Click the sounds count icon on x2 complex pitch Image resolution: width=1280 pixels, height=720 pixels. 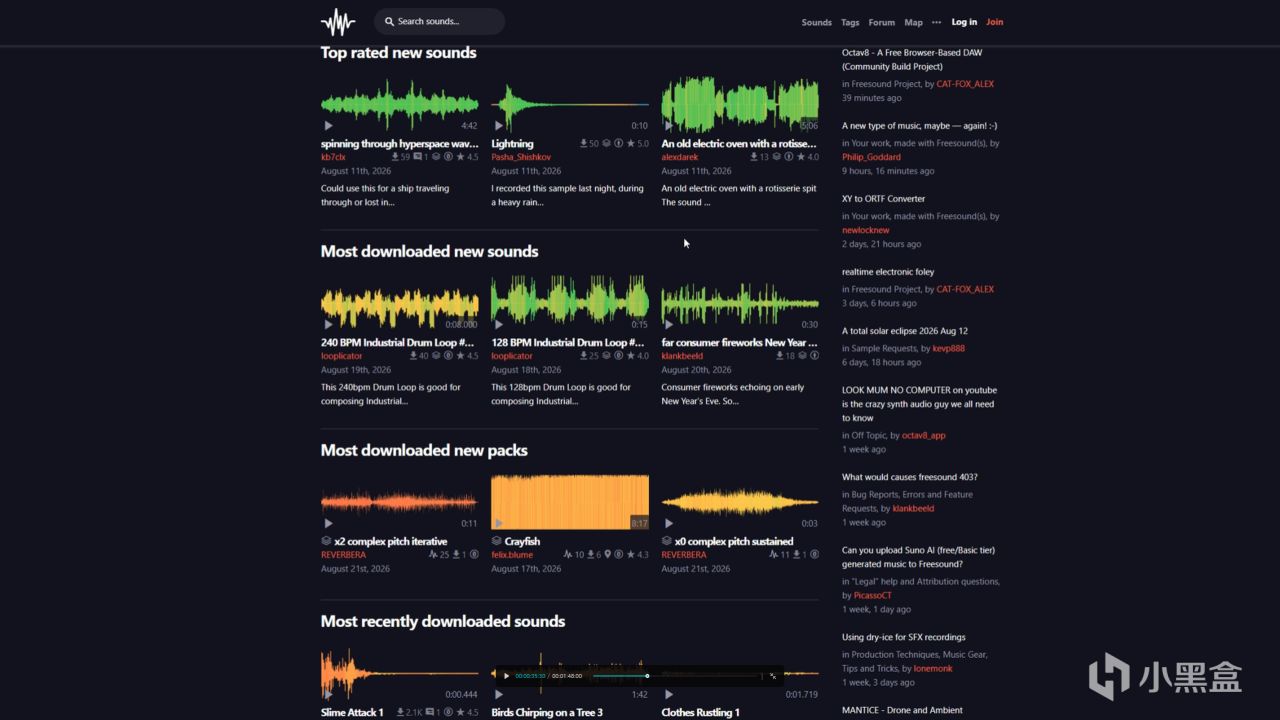[433, 554]
